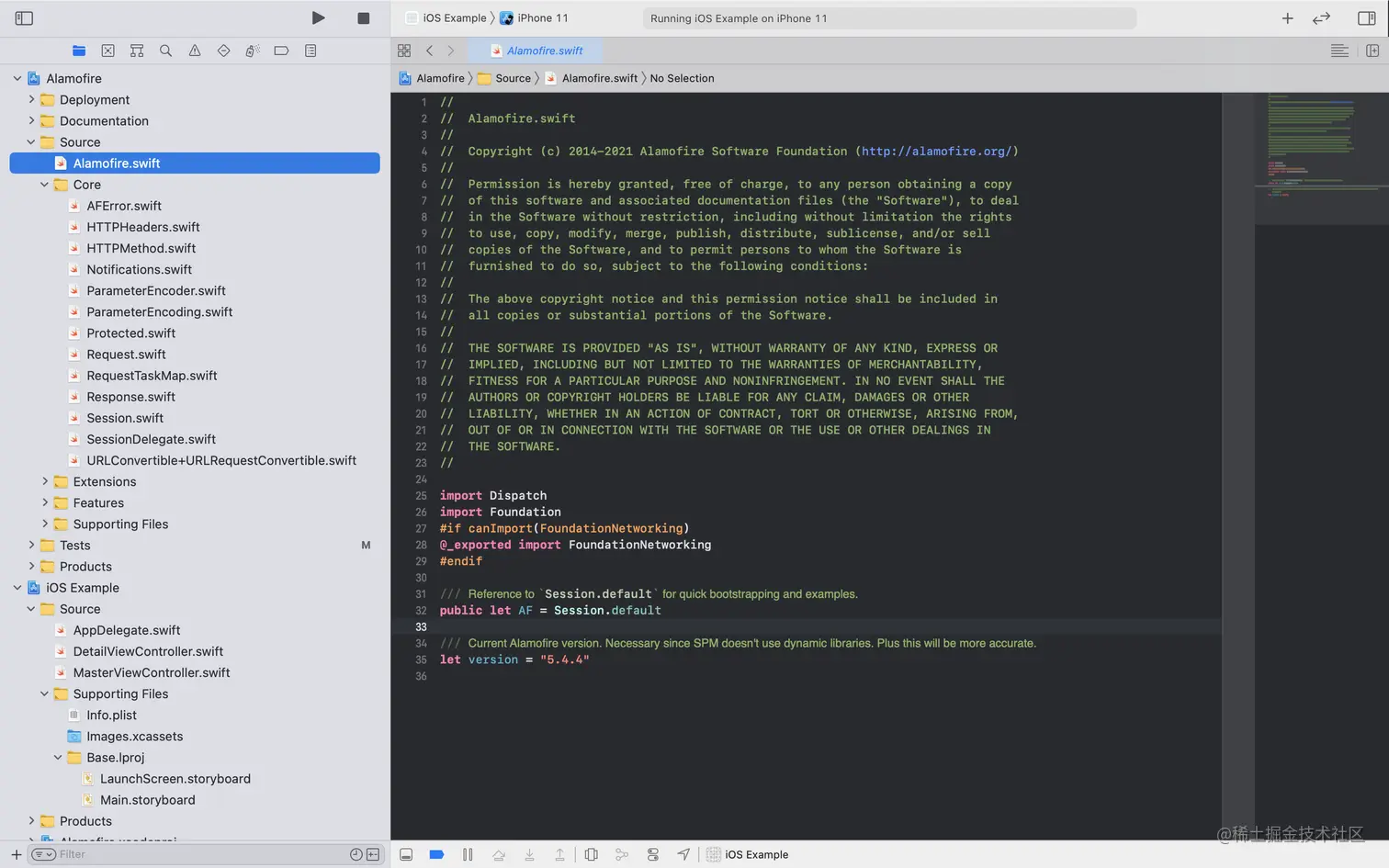The width and height of the screenshot is (1389, 868).
Task: Click No Selection in the jump bar
Action: coord(682,78)
